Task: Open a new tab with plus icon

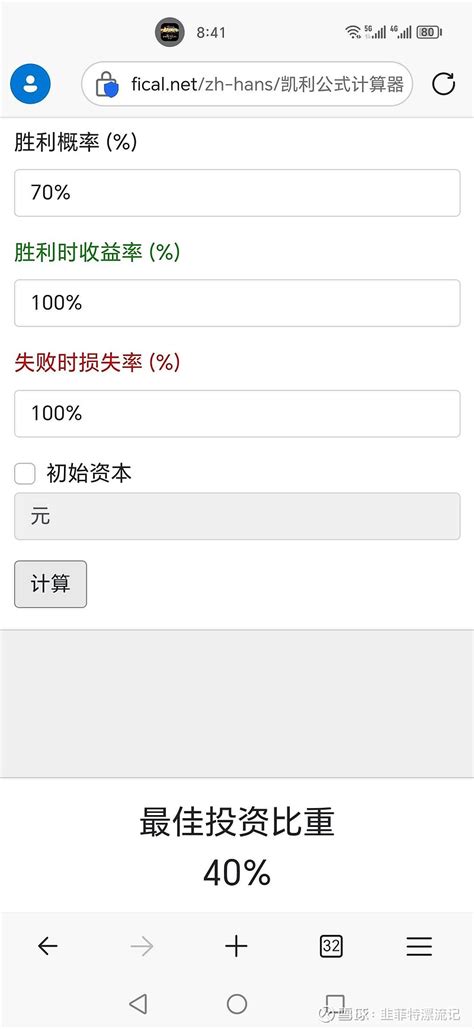Action: pos(236,946)
